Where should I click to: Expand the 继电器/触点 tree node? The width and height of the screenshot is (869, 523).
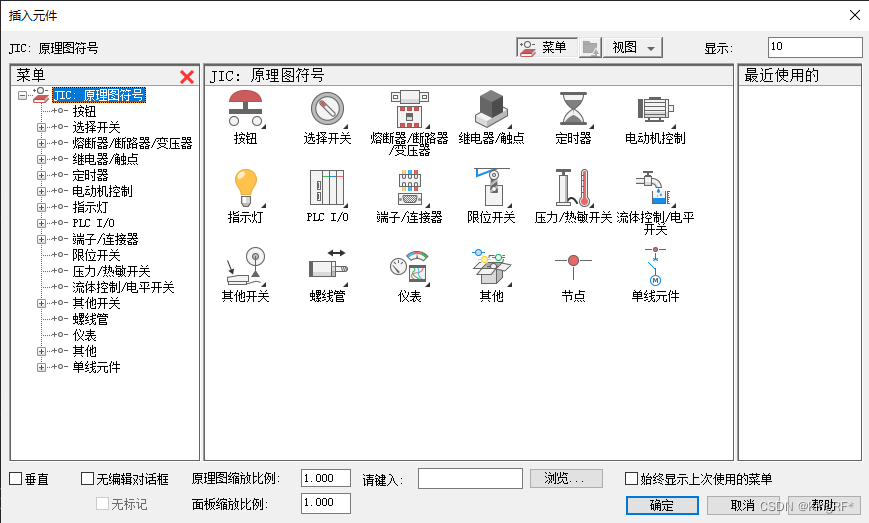tap(41, 160)
